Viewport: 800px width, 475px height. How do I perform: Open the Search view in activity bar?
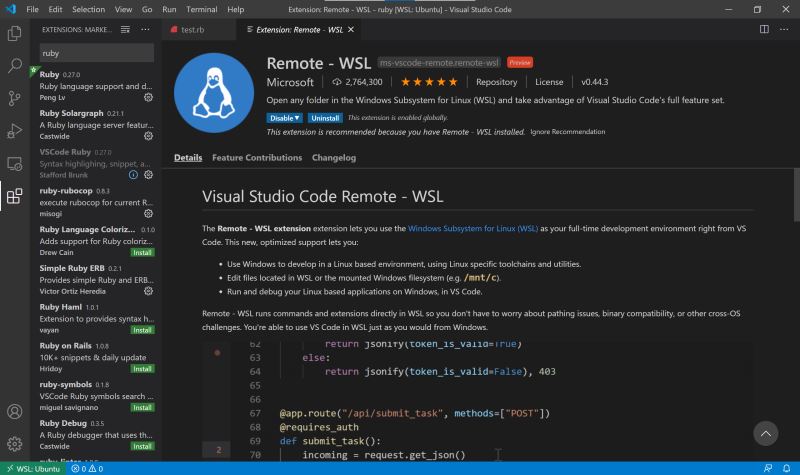[15, 66]
